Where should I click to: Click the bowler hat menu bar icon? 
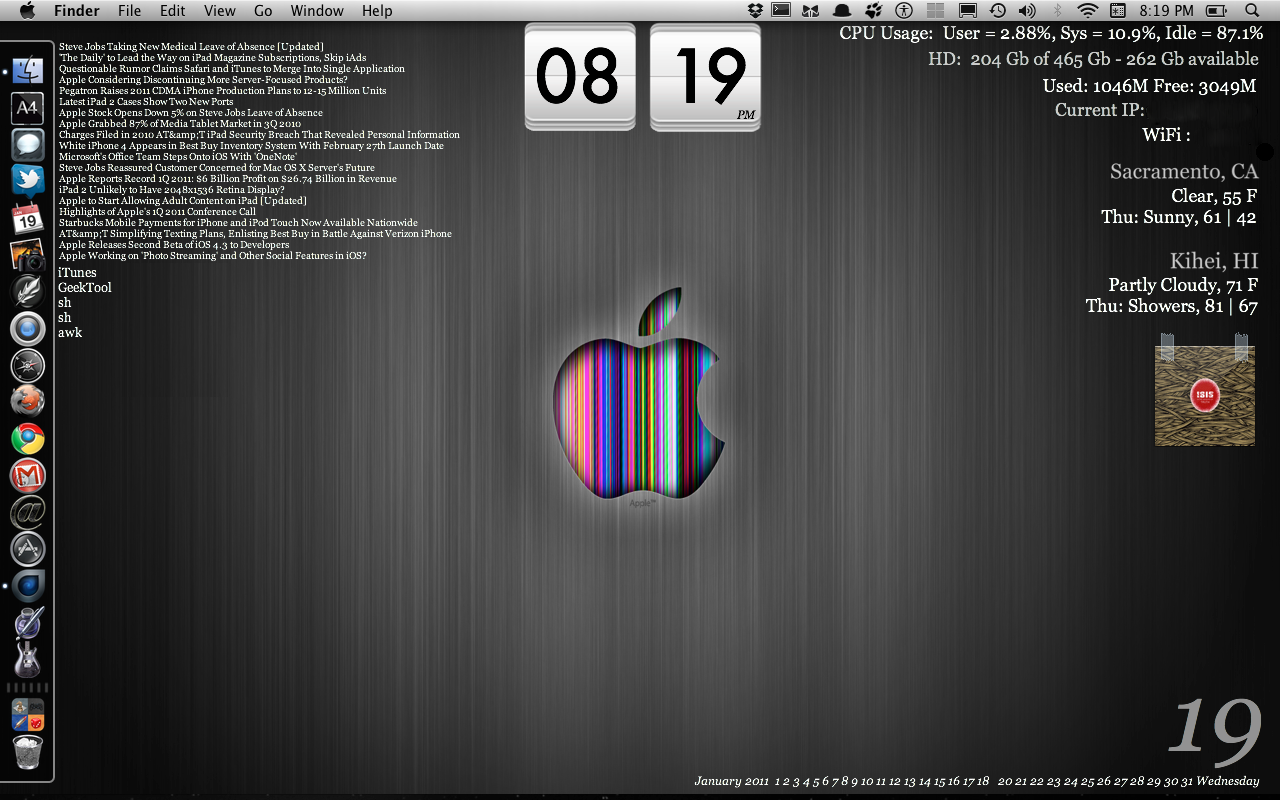[x=842, y=10]
